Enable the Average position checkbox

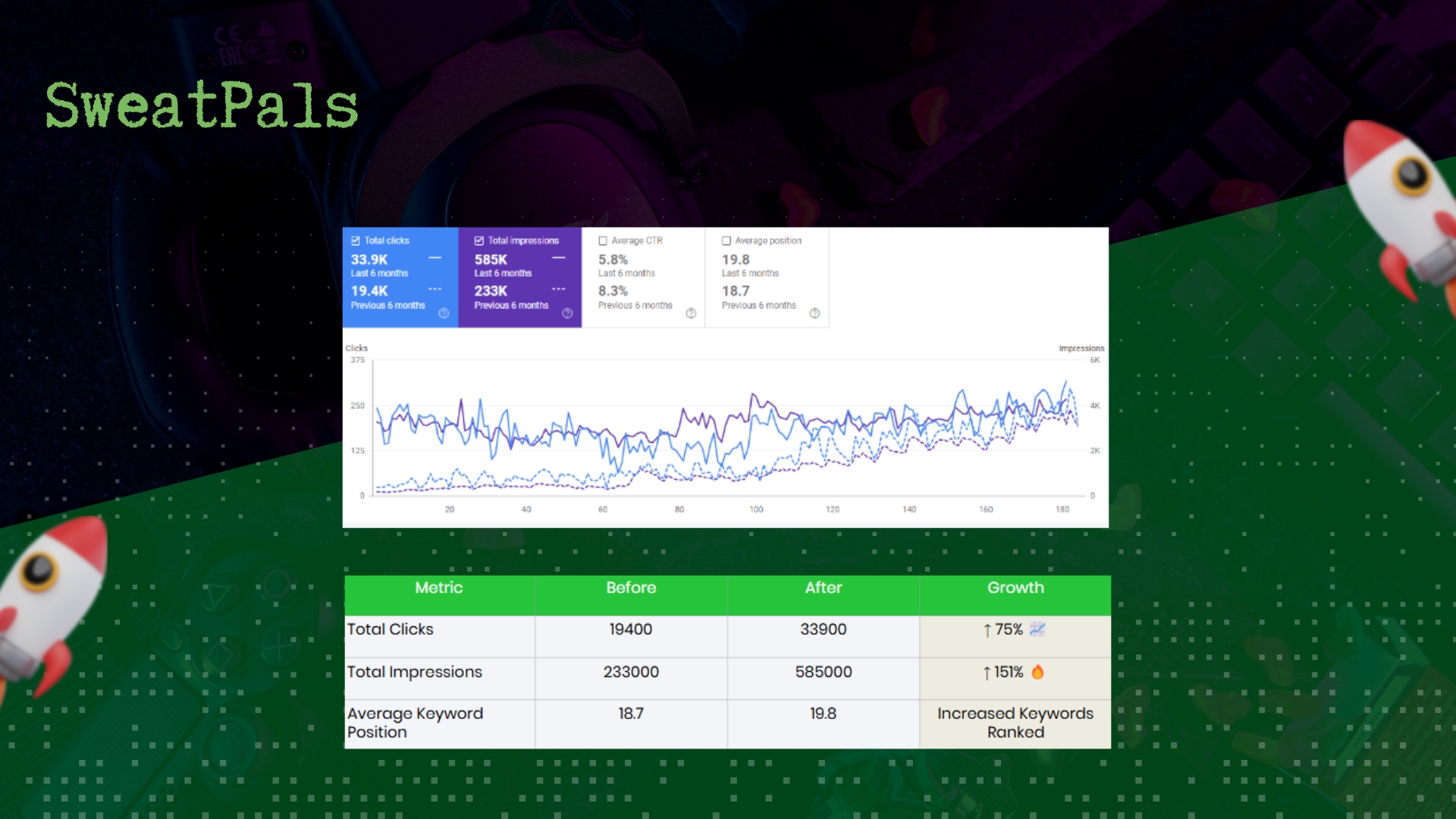pos(726,240)
